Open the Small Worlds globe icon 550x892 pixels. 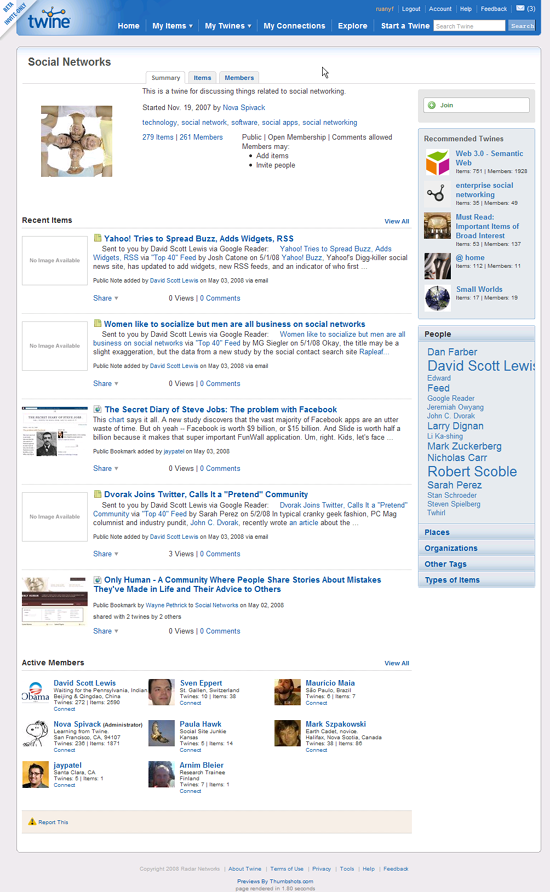(x=437, y=298)
